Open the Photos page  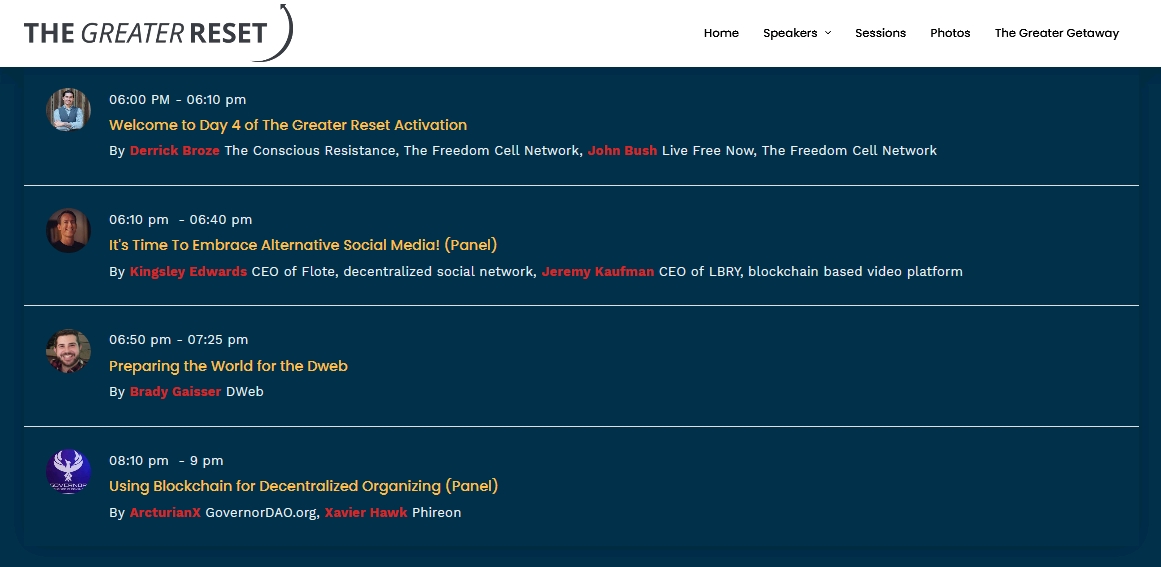[950, 33]
